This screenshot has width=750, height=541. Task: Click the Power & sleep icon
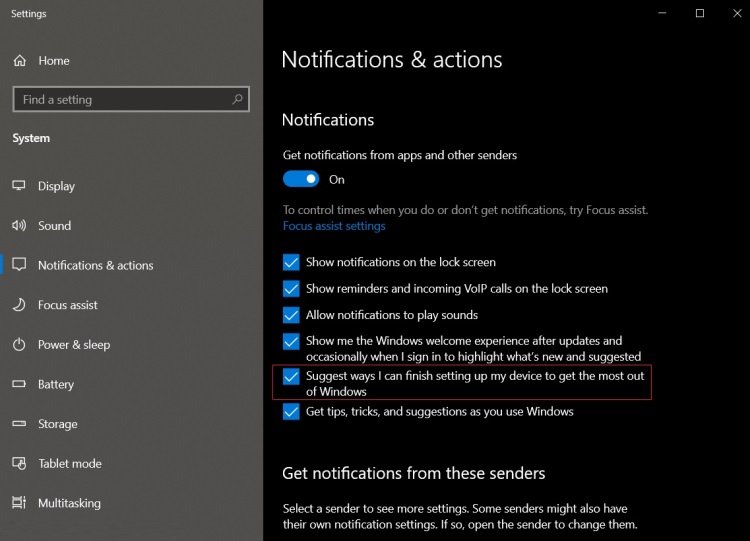[19, 344]
